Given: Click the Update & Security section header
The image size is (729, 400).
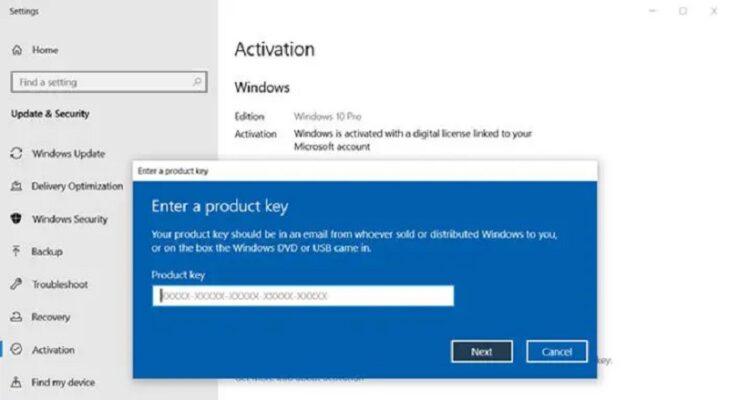Looking at the screenshot, I should click(x=50, y=114).
